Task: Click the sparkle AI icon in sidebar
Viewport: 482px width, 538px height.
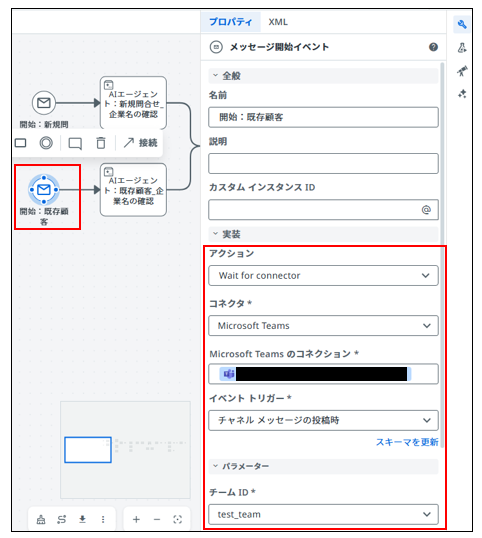Action: point(462,94)
